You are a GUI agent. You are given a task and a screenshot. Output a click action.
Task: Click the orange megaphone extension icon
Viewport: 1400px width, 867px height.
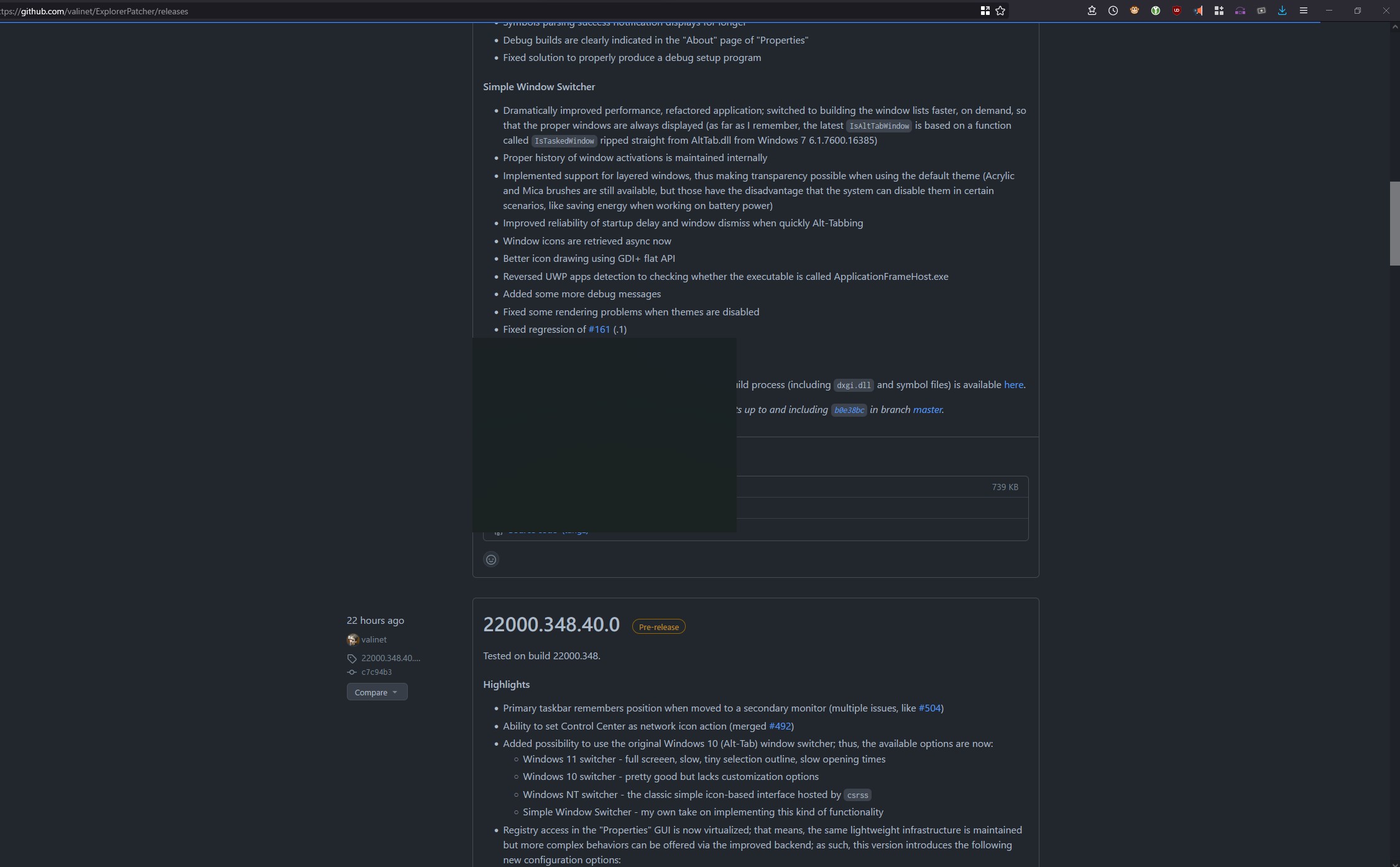[1199, 11]
